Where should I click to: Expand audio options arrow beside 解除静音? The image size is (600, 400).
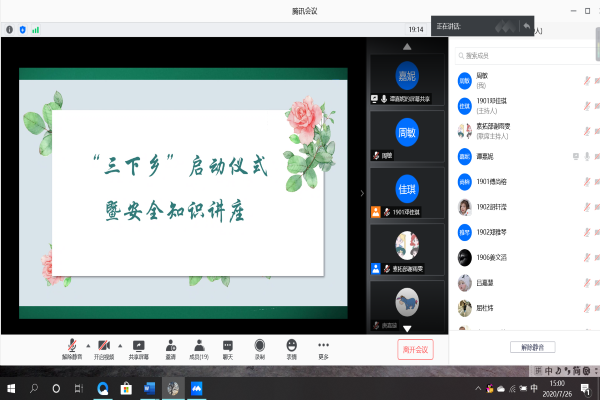[88, 343]
